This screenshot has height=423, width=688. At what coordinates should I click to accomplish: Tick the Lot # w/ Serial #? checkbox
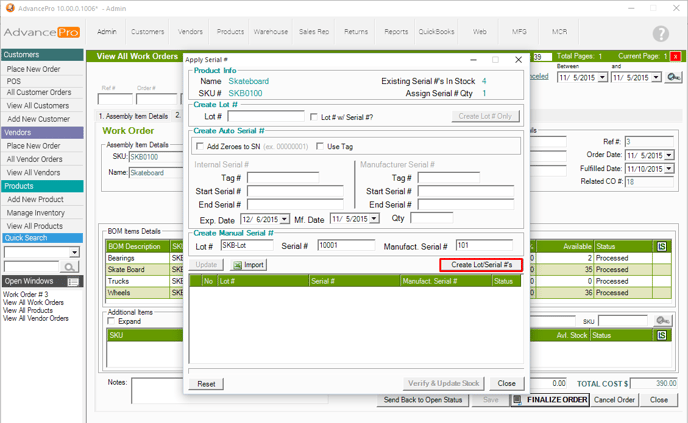tap(315, 117)
